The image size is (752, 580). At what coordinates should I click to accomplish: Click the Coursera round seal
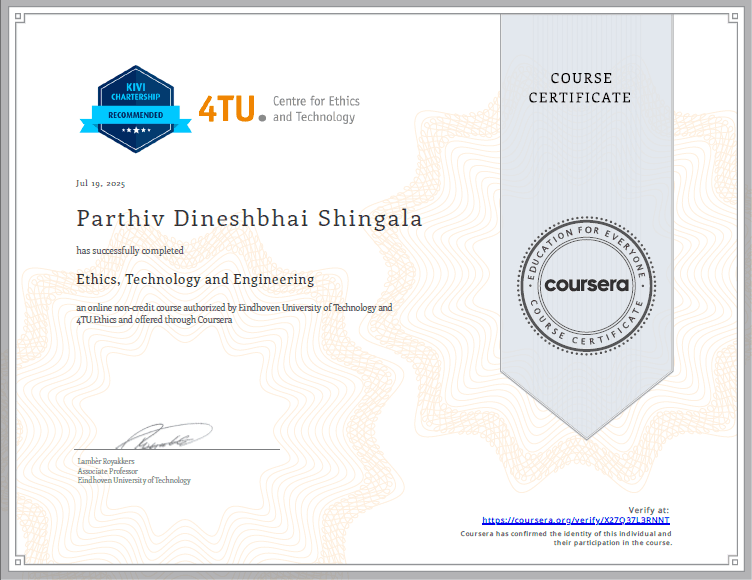click(586, 285)
